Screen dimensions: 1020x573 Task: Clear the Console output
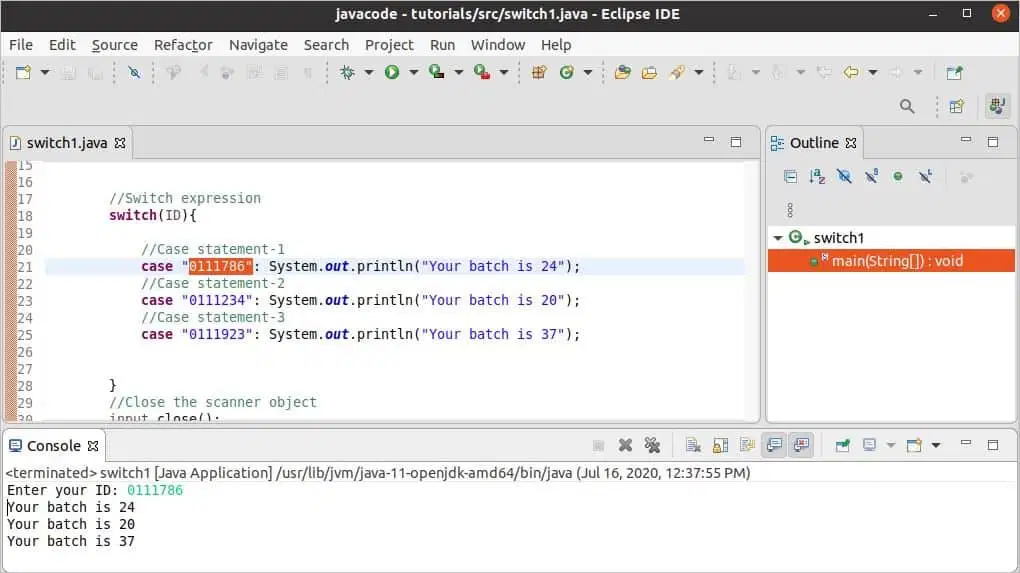point(693,446)
